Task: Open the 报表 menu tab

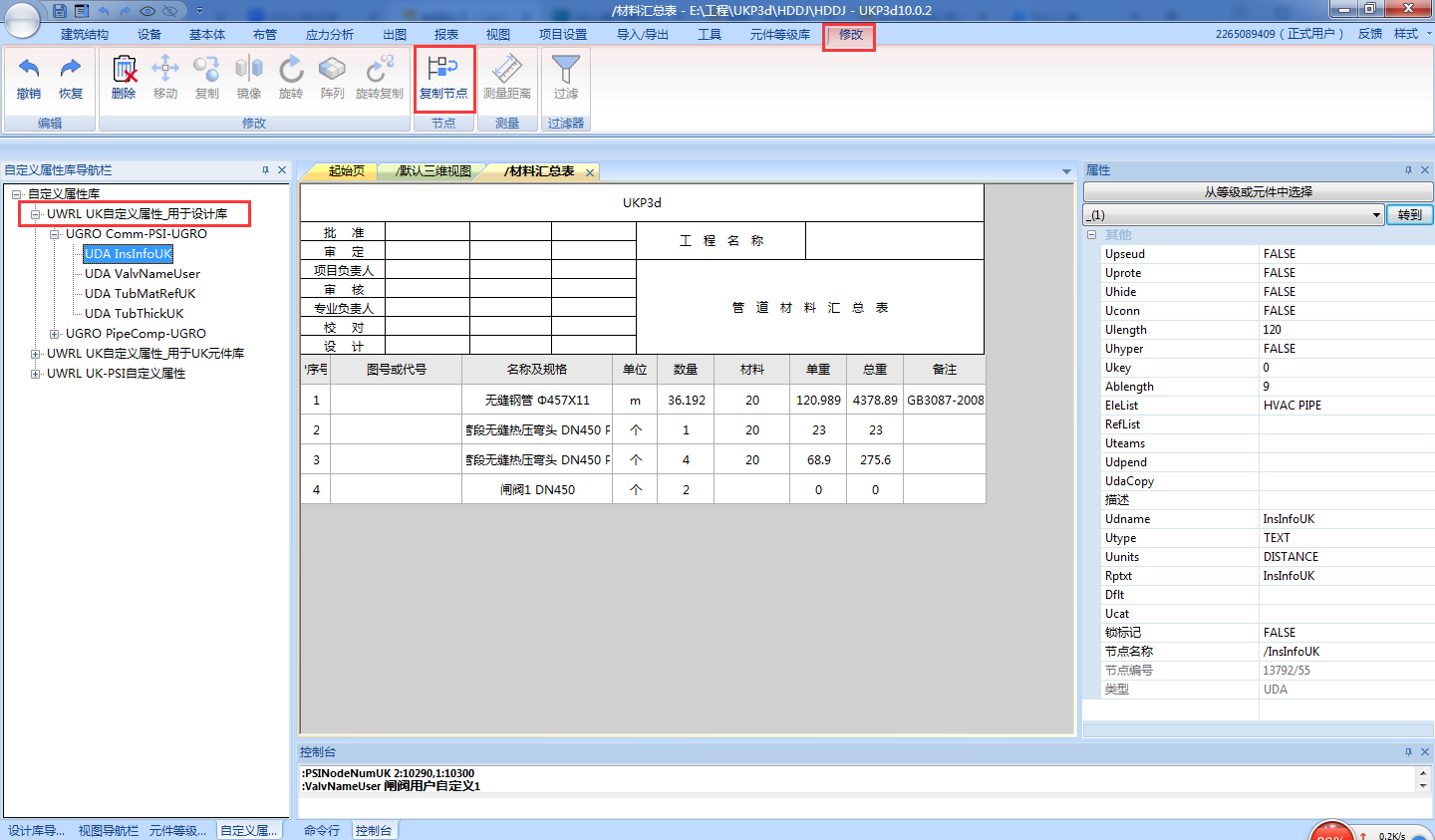Action: [446, 34]
